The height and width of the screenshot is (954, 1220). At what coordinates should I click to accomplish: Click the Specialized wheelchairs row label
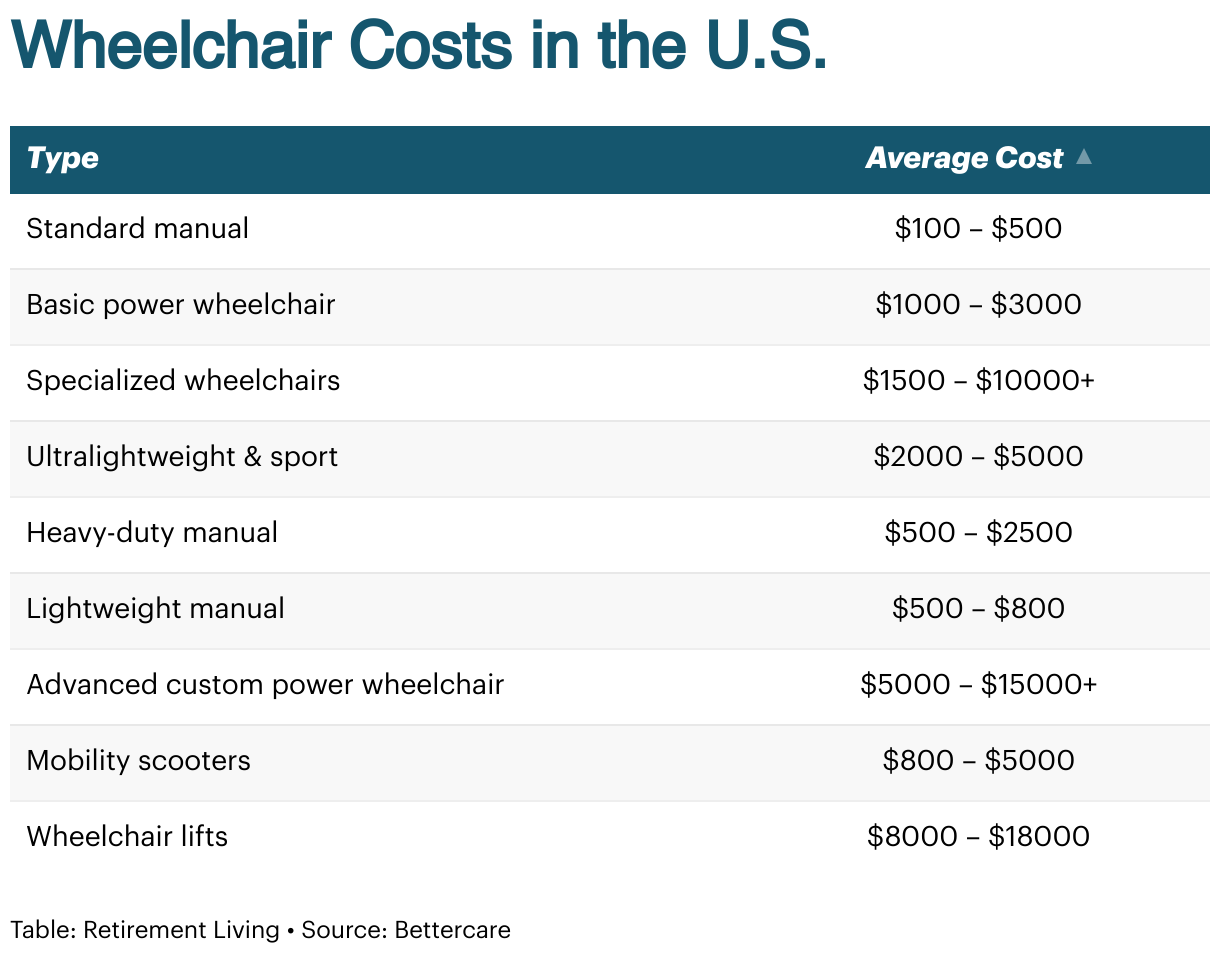pos(183,381)
